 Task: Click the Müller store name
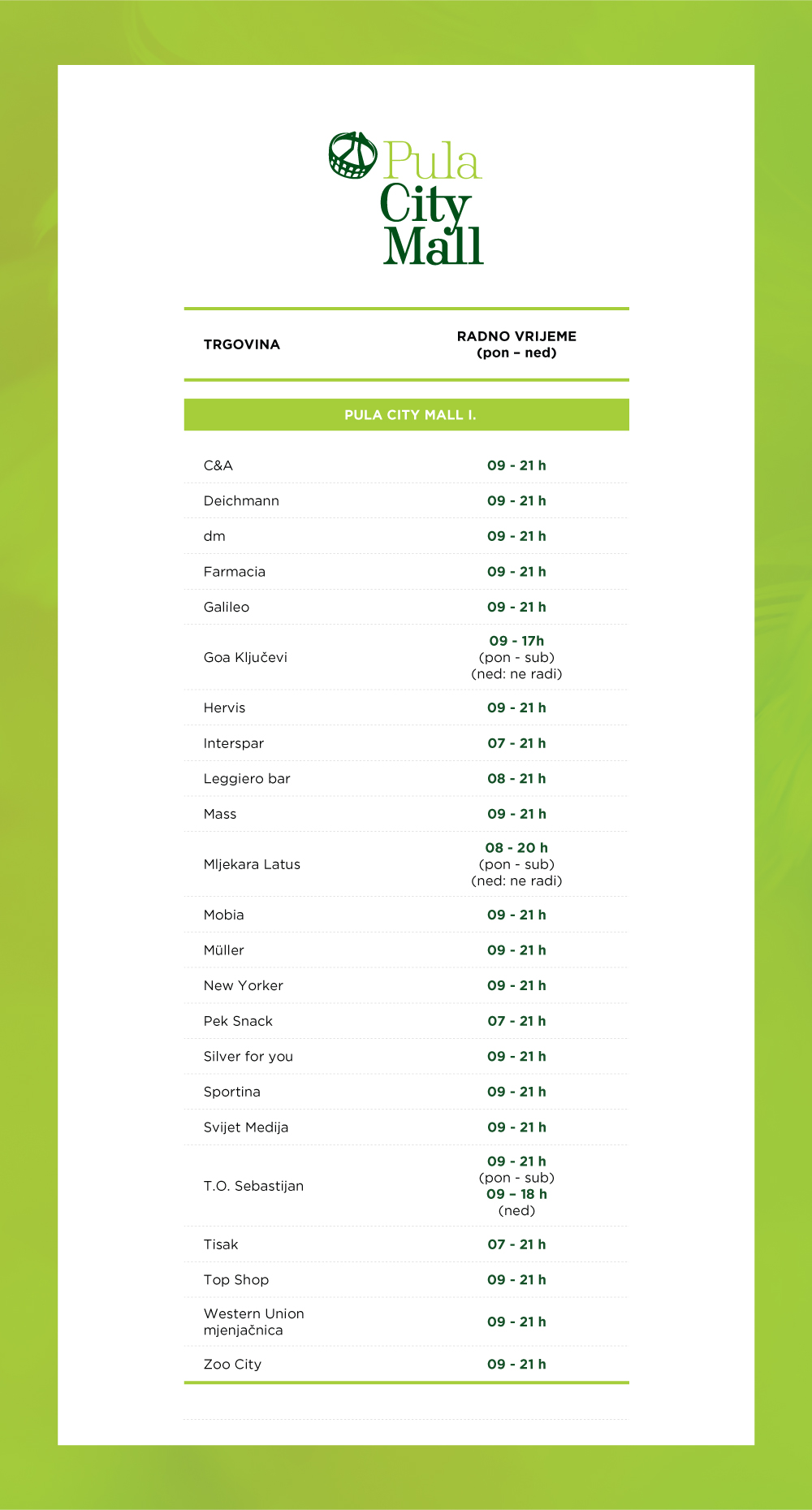pyautogui.click(x=224, y=950)
